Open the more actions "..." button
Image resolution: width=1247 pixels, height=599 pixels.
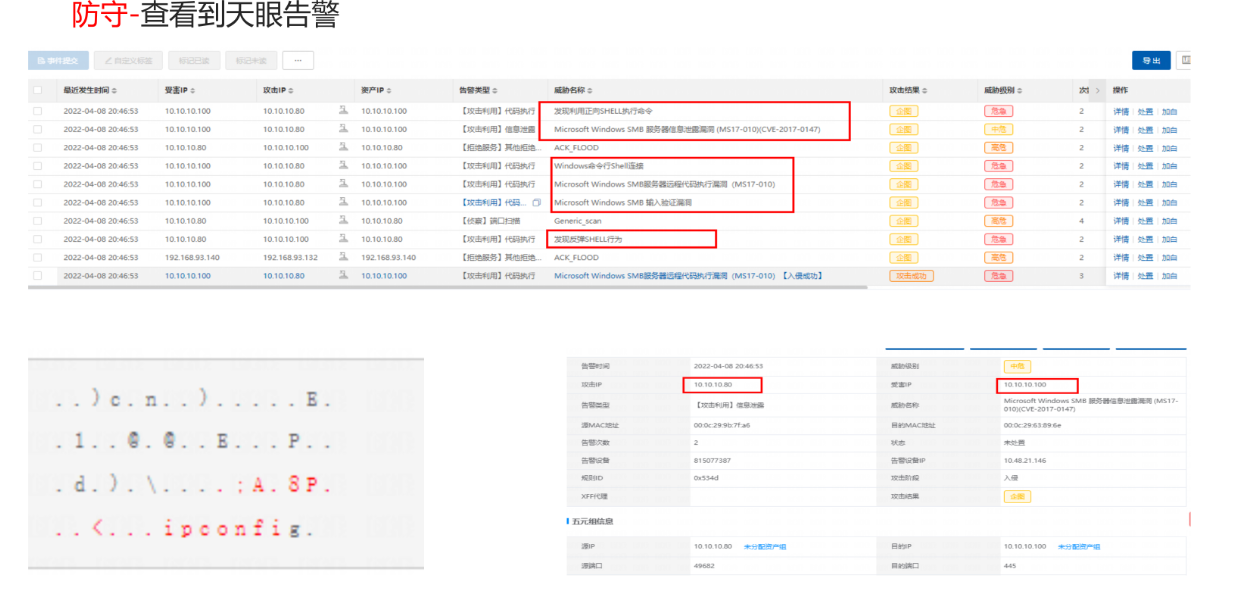[x=298, y=61]
